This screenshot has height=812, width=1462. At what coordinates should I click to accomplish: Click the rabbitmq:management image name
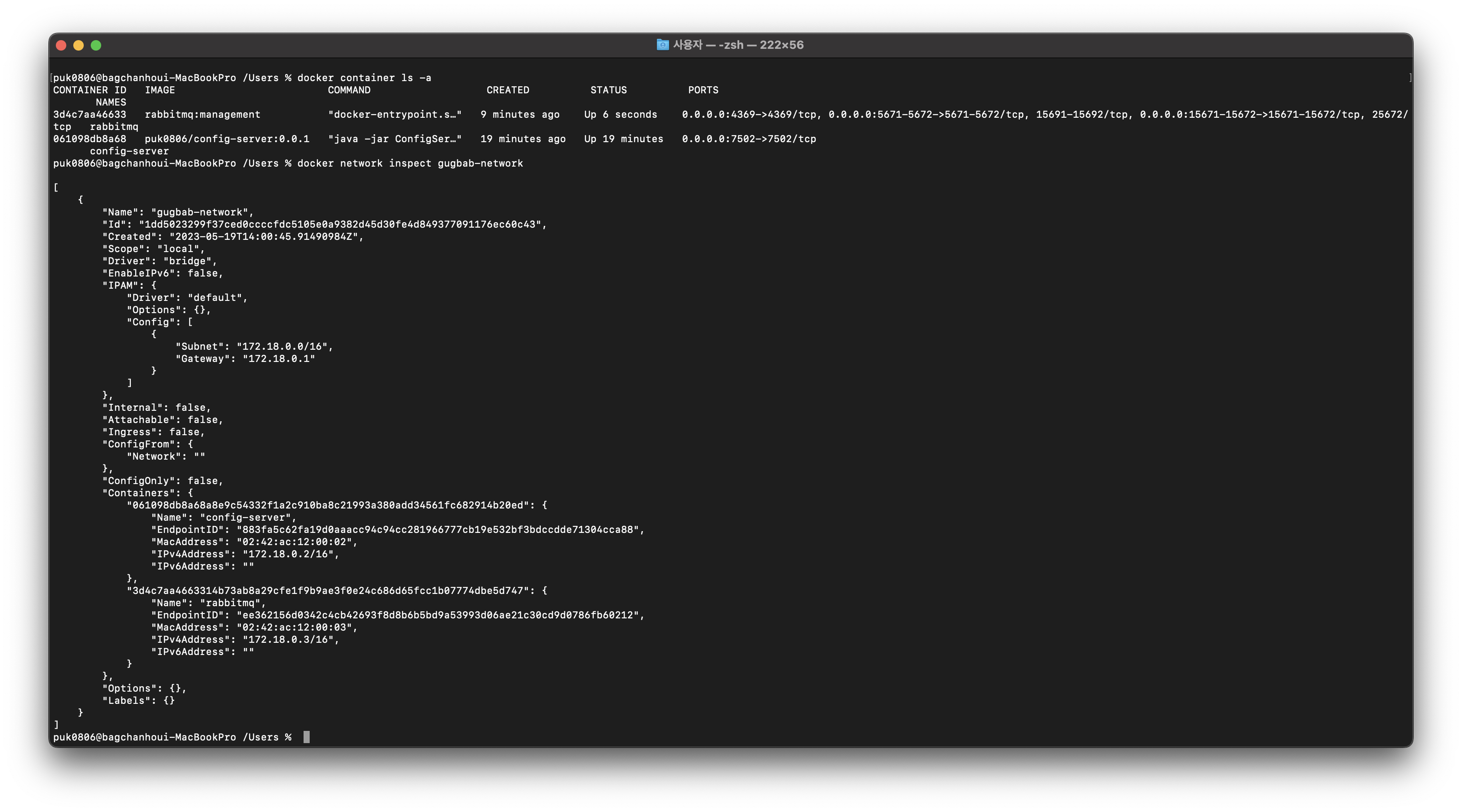[x=203, y=115]
